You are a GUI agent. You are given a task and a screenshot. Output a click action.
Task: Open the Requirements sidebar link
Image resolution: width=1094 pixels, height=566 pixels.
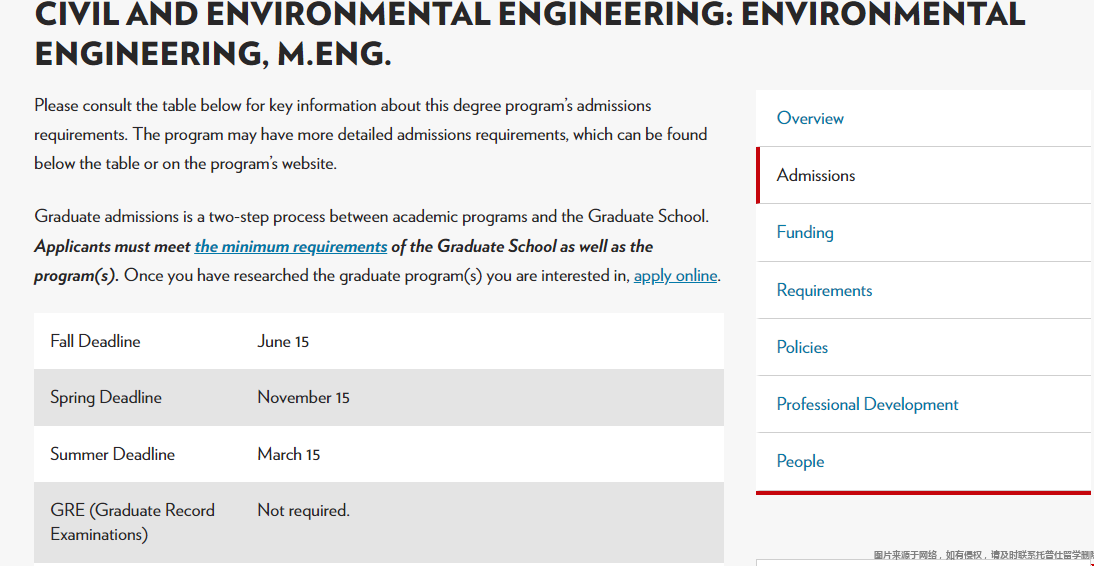824,290
